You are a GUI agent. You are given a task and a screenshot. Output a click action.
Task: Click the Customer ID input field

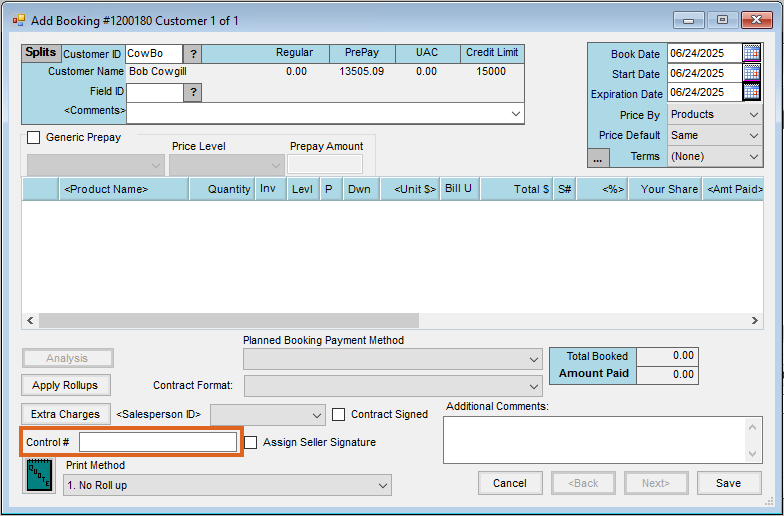click(x=154, y=54)
